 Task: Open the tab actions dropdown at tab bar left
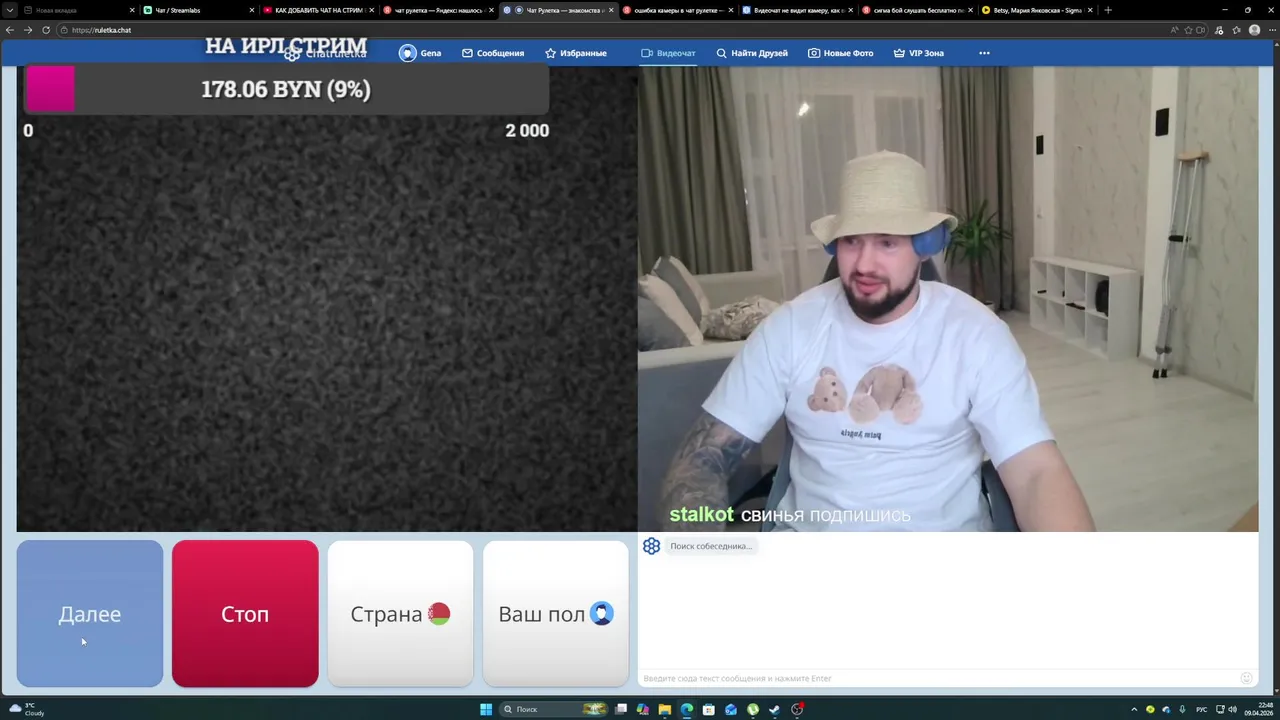(x=10, y=10)
